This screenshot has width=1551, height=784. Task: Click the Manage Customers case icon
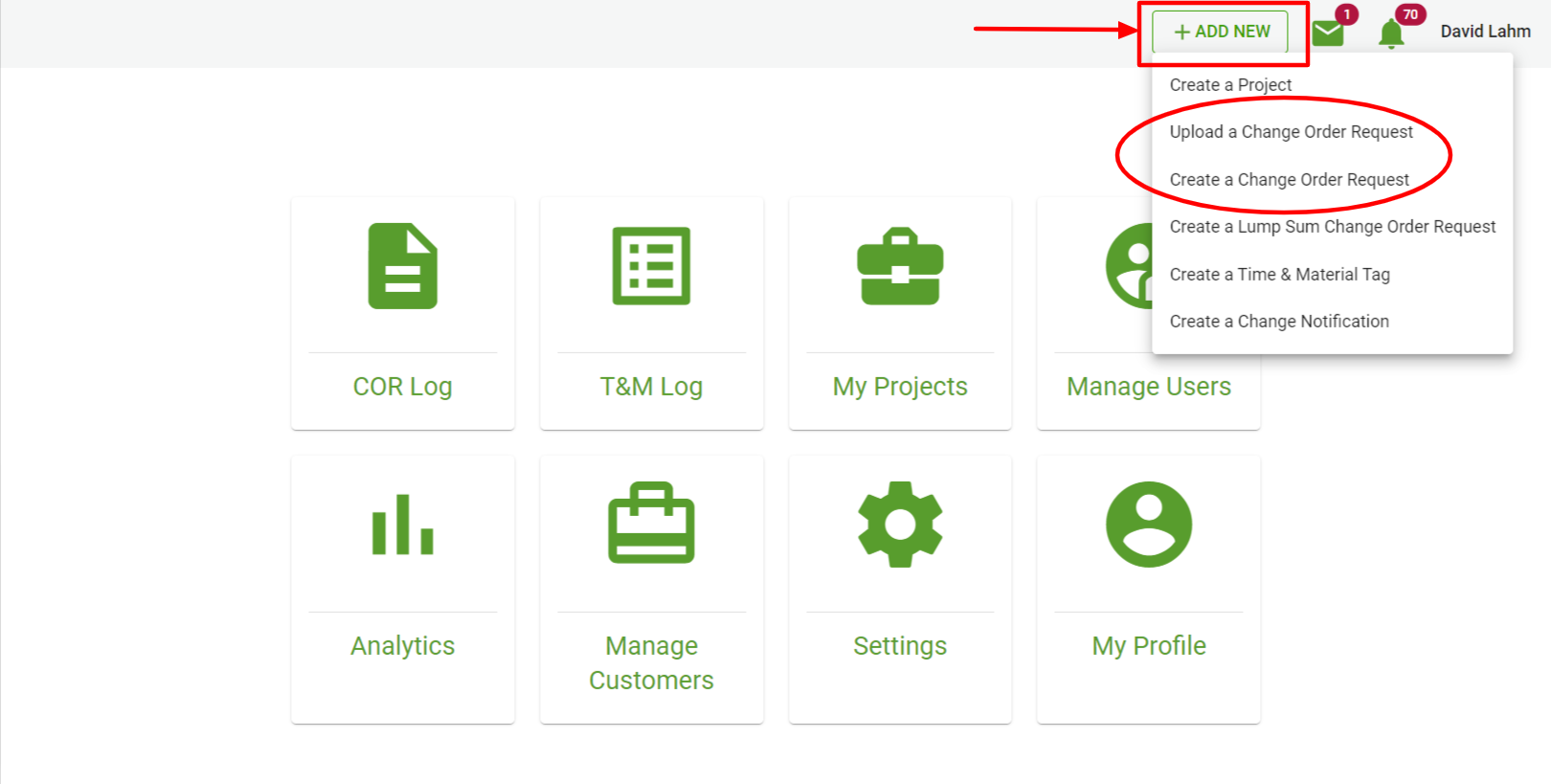pos(651,523)
